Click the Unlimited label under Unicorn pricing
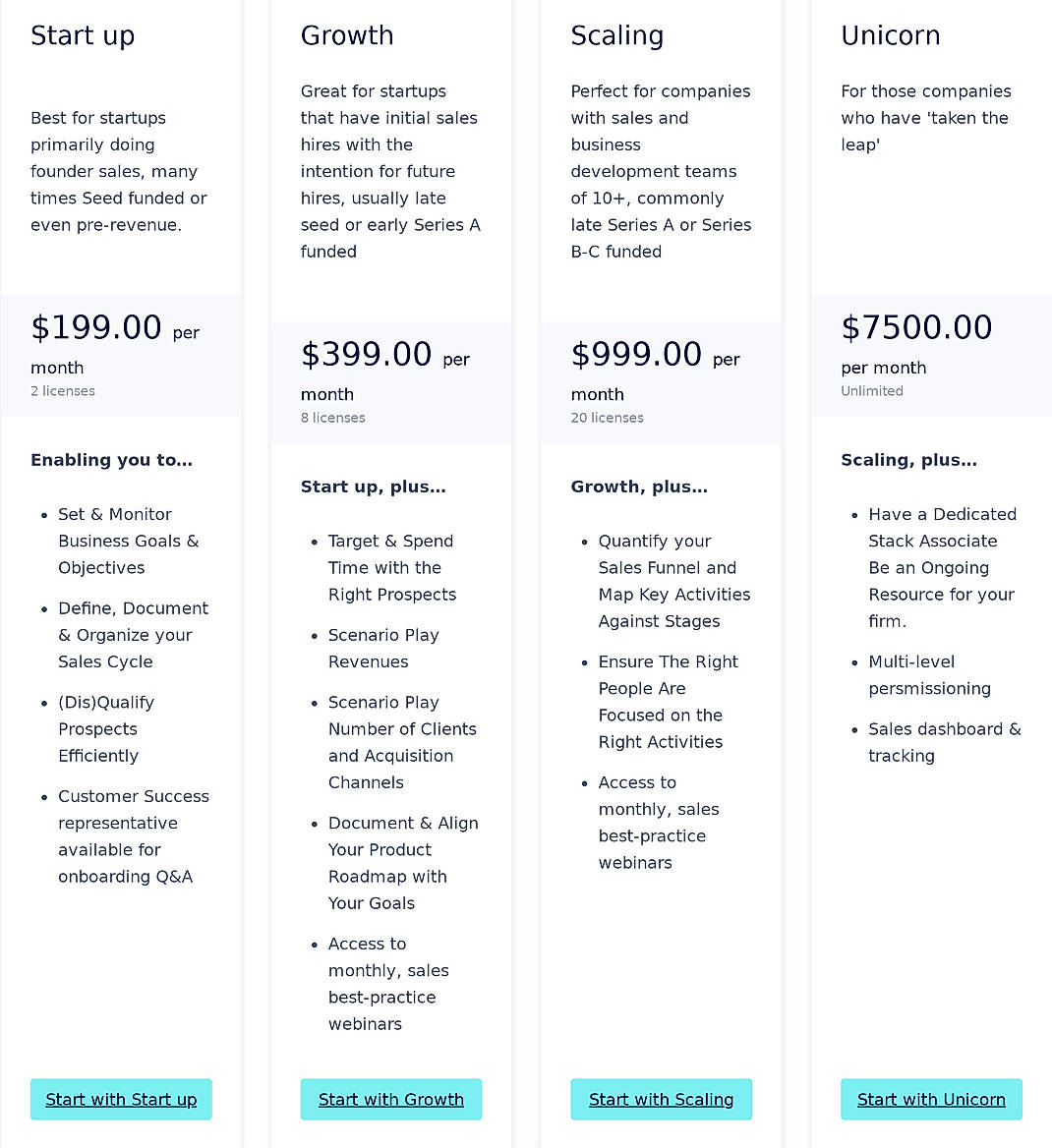The width and height of the screenshot is (1052, 1148). point(872,390)
